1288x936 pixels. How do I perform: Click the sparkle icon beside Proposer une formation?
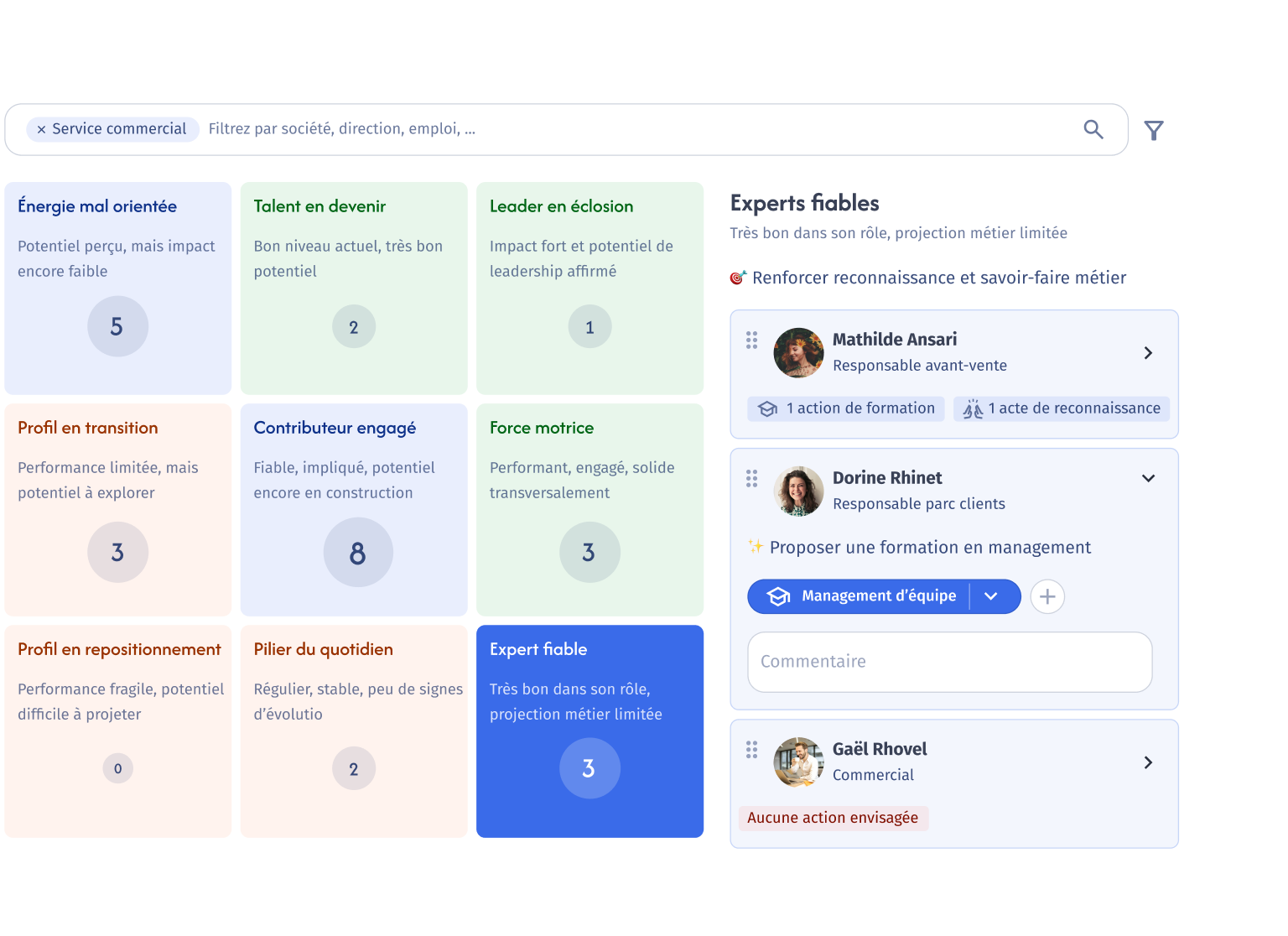point(756,546)
